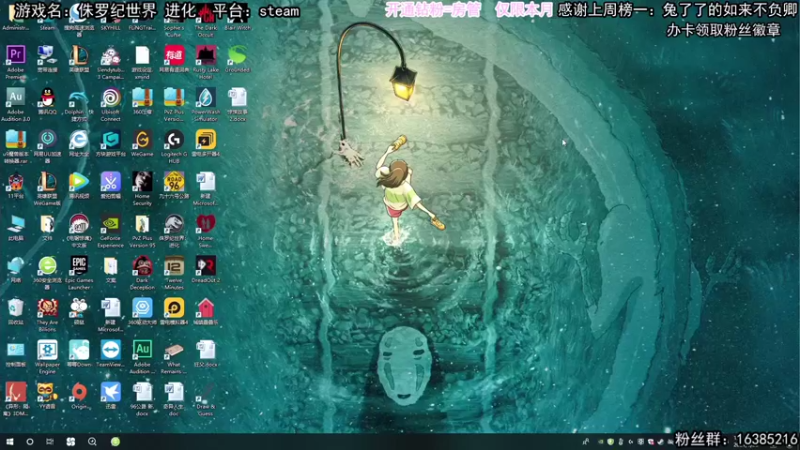Open the PowerWash Simulator shortcut
The height and width of the screenshot is (450, 800).
[x=206, y=97]
